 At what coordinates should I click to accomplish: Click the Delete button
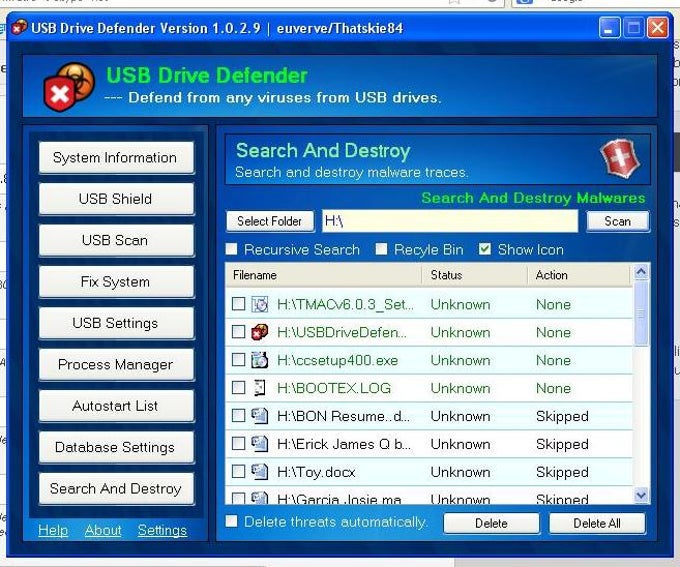tap(491, 523)
